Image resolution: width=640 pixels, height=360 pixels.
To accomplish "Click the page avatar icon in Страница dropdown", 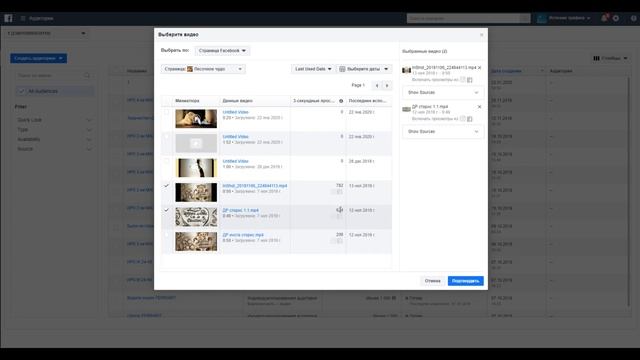I will (190, 69).
